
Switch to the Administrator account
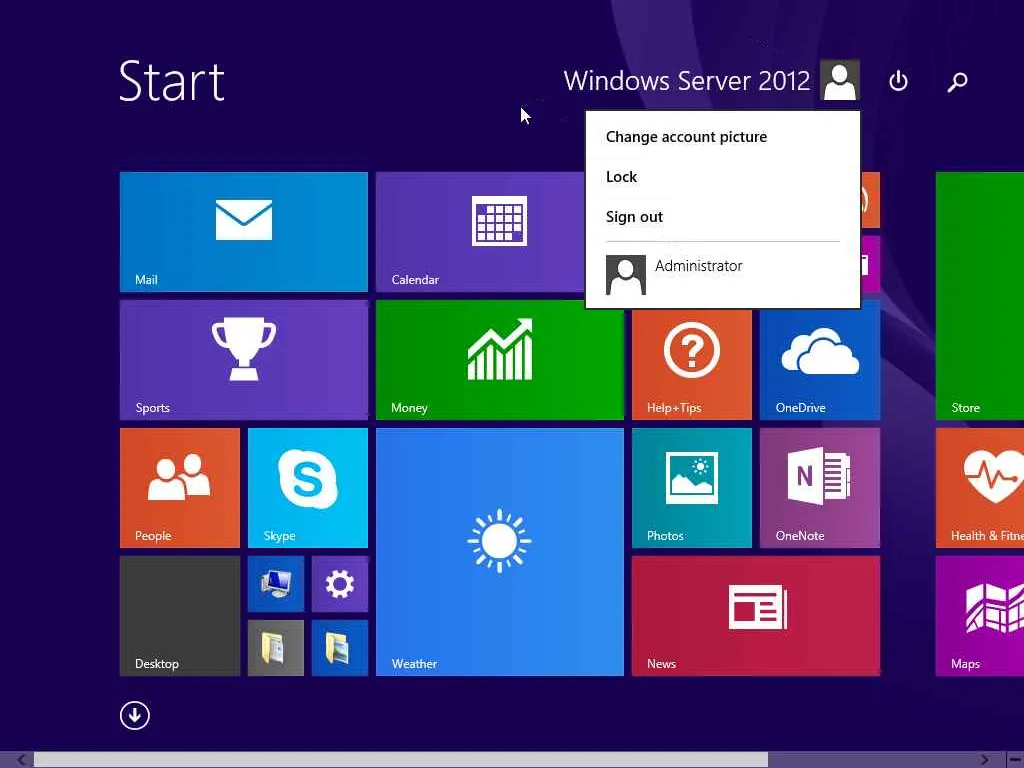(722, 274)
